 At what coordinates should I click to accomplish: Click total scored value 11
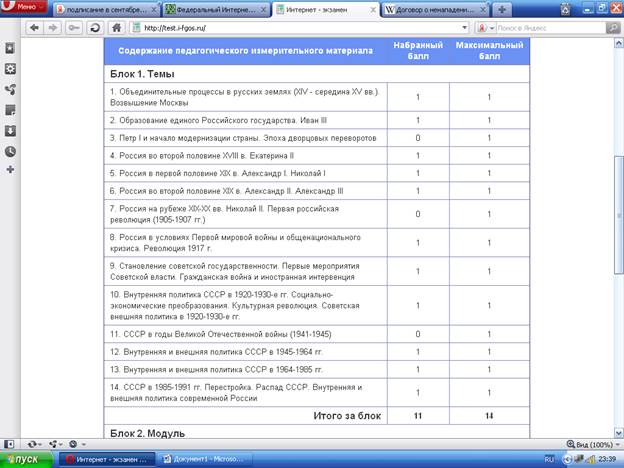tap(418, 416)
